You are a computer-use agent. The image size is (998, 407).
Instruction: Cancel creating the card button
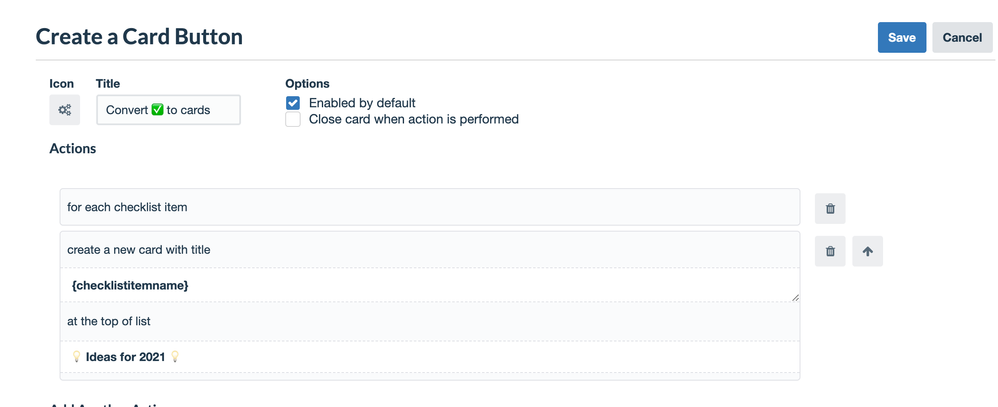pos(961,37)
